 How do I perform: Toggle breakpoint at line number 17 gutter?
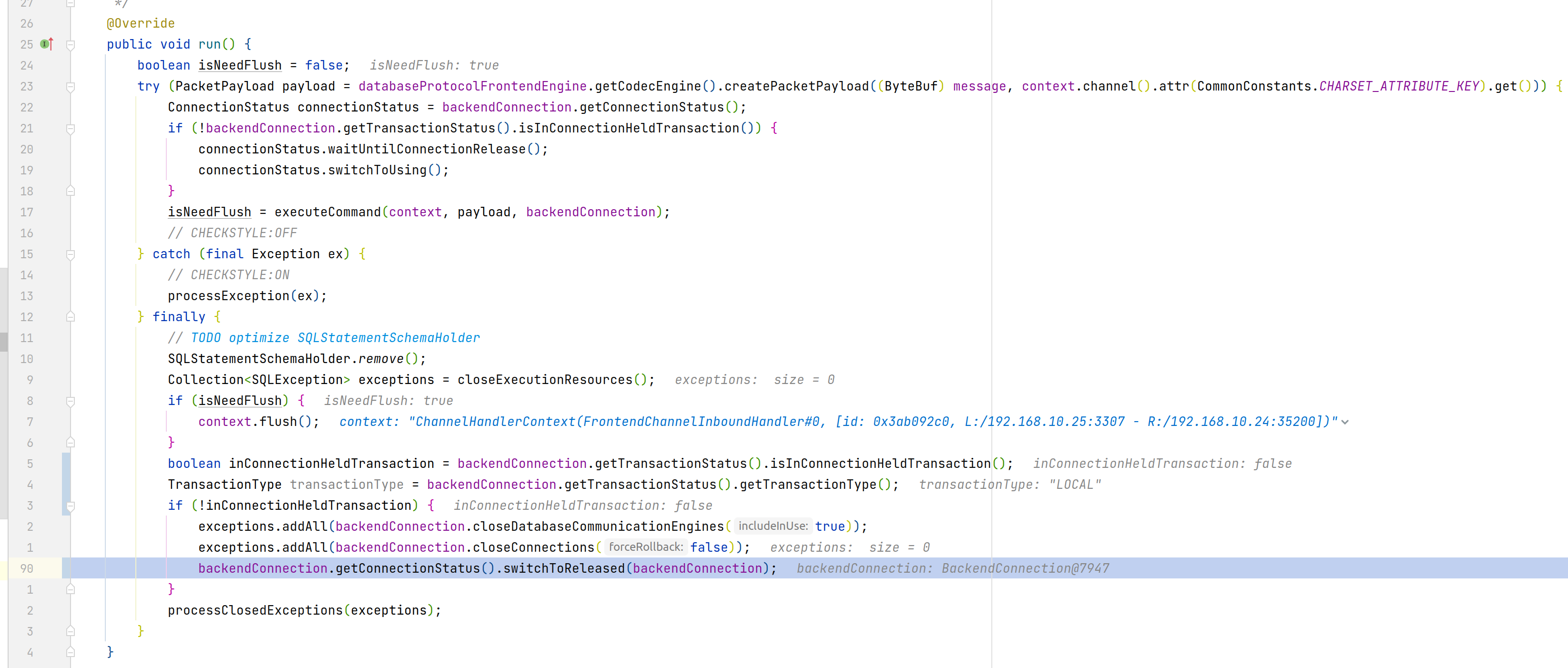27,213
